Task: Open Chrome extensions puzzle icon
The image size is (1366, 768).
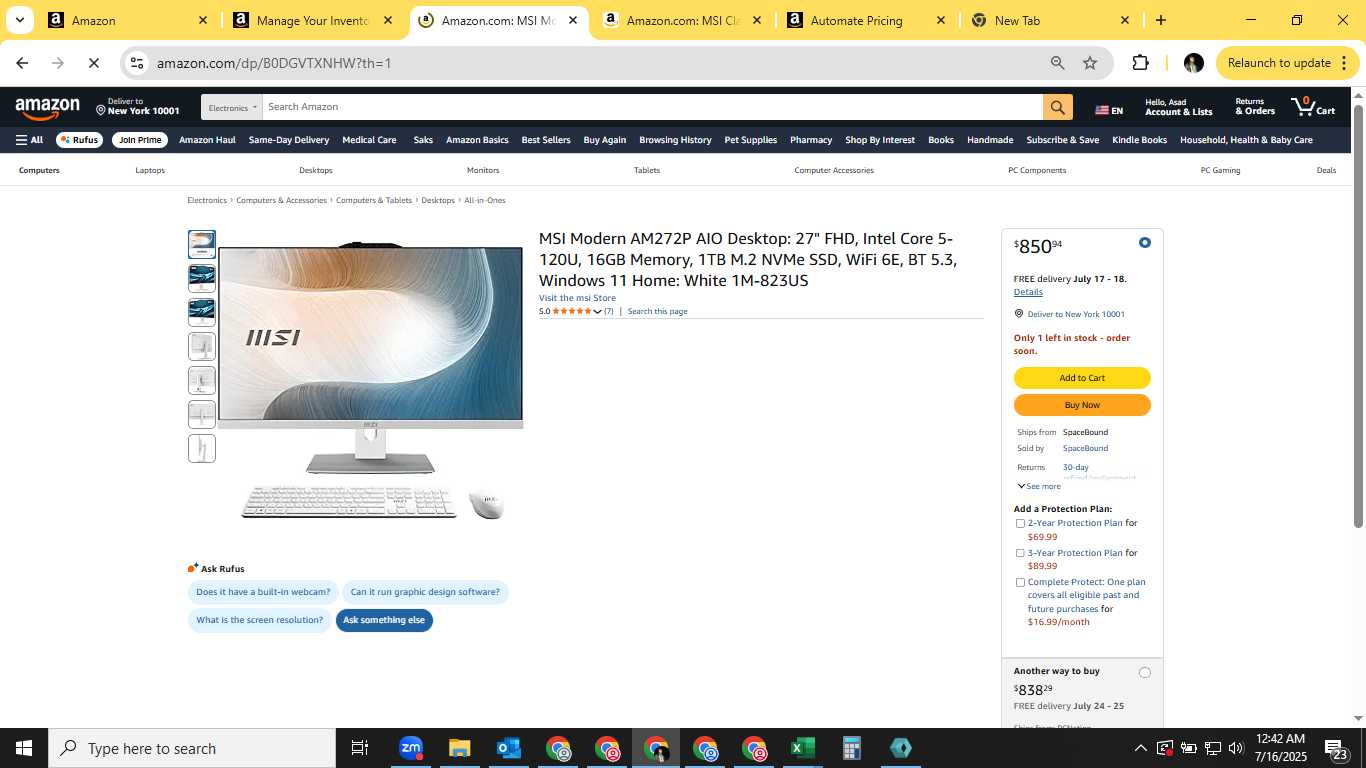Action: tap(1140, 63)
